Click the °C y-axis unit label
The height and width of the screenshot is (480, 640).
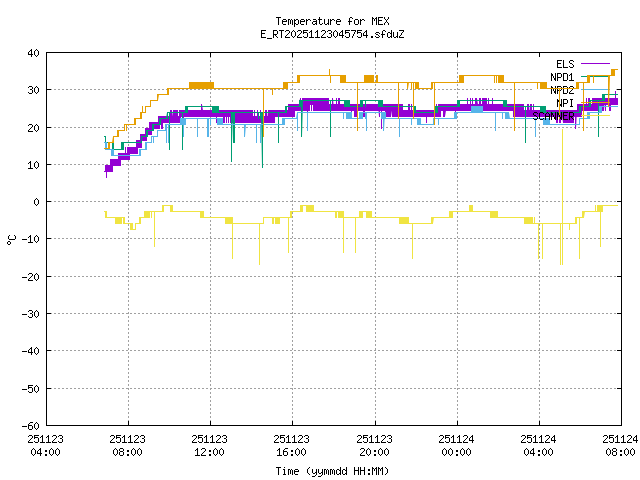point(12,239)
